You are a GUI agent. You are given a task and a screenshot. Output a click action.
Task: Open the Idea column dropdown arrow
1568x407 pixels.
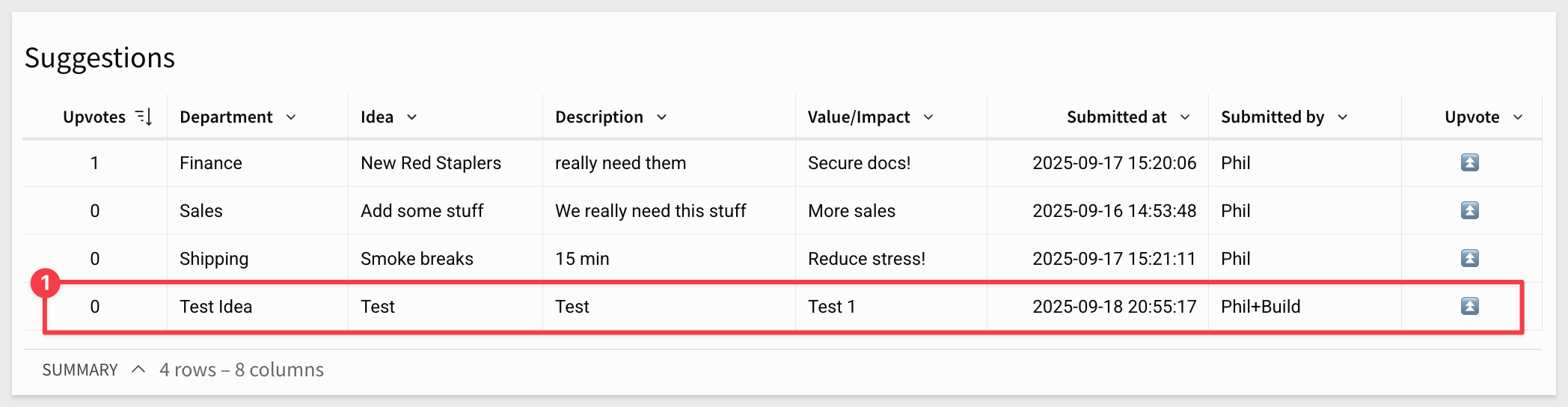(x=411, y=117)
